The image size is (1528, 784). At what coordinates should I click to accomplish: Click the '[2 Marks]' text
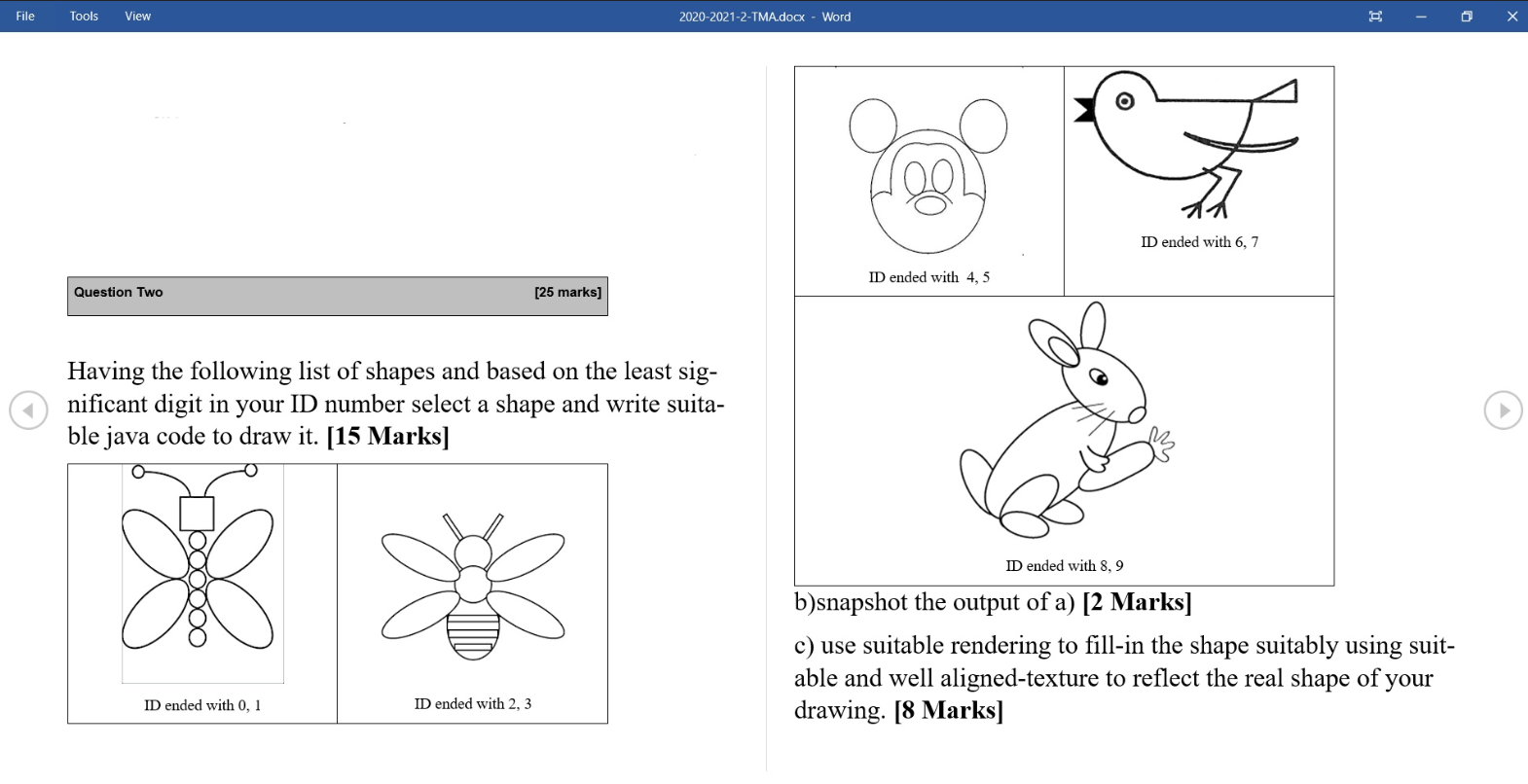[x=1137, y=602]
